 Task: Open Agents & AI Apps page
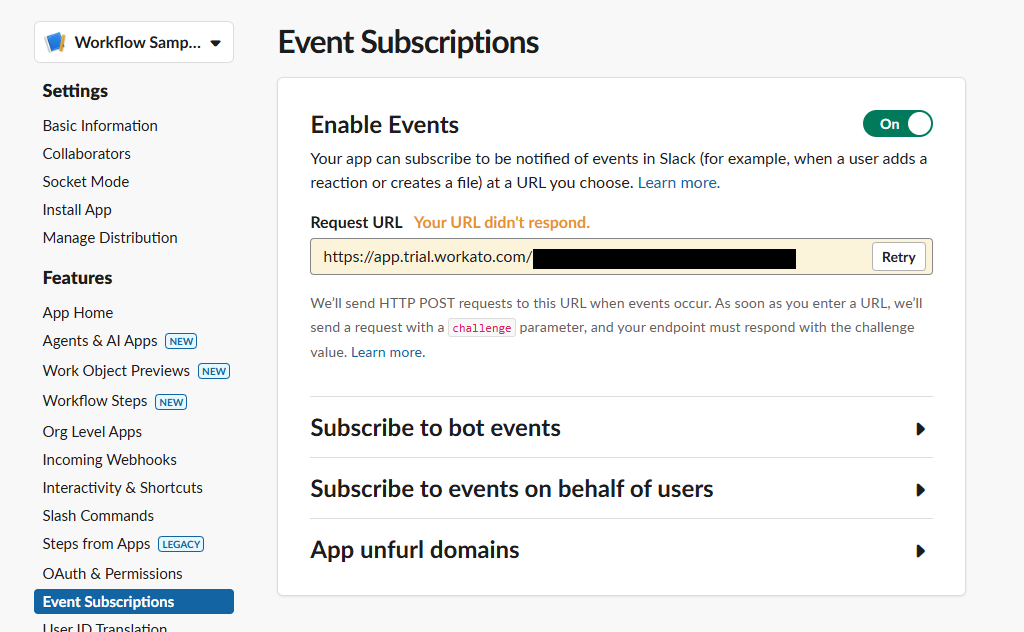pyautogui.click(x=100, y=341)
